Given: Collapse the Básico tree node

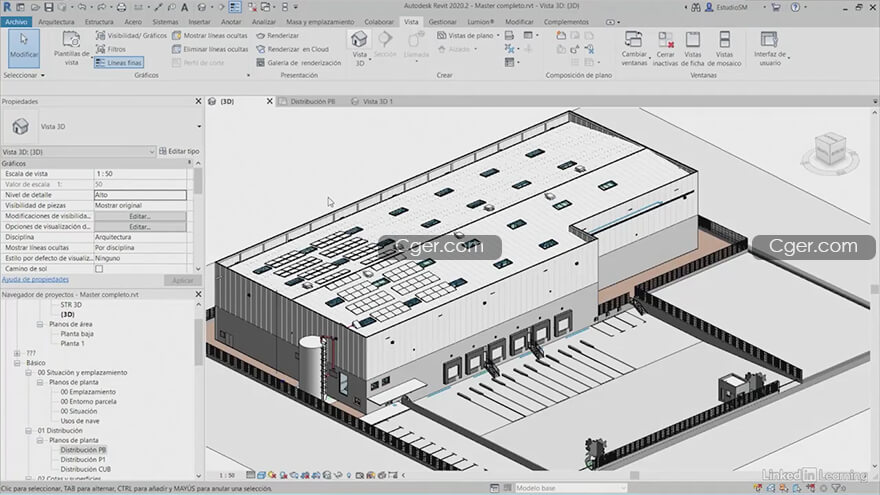Looking at the screenshot, I should (x=17, y=363).
